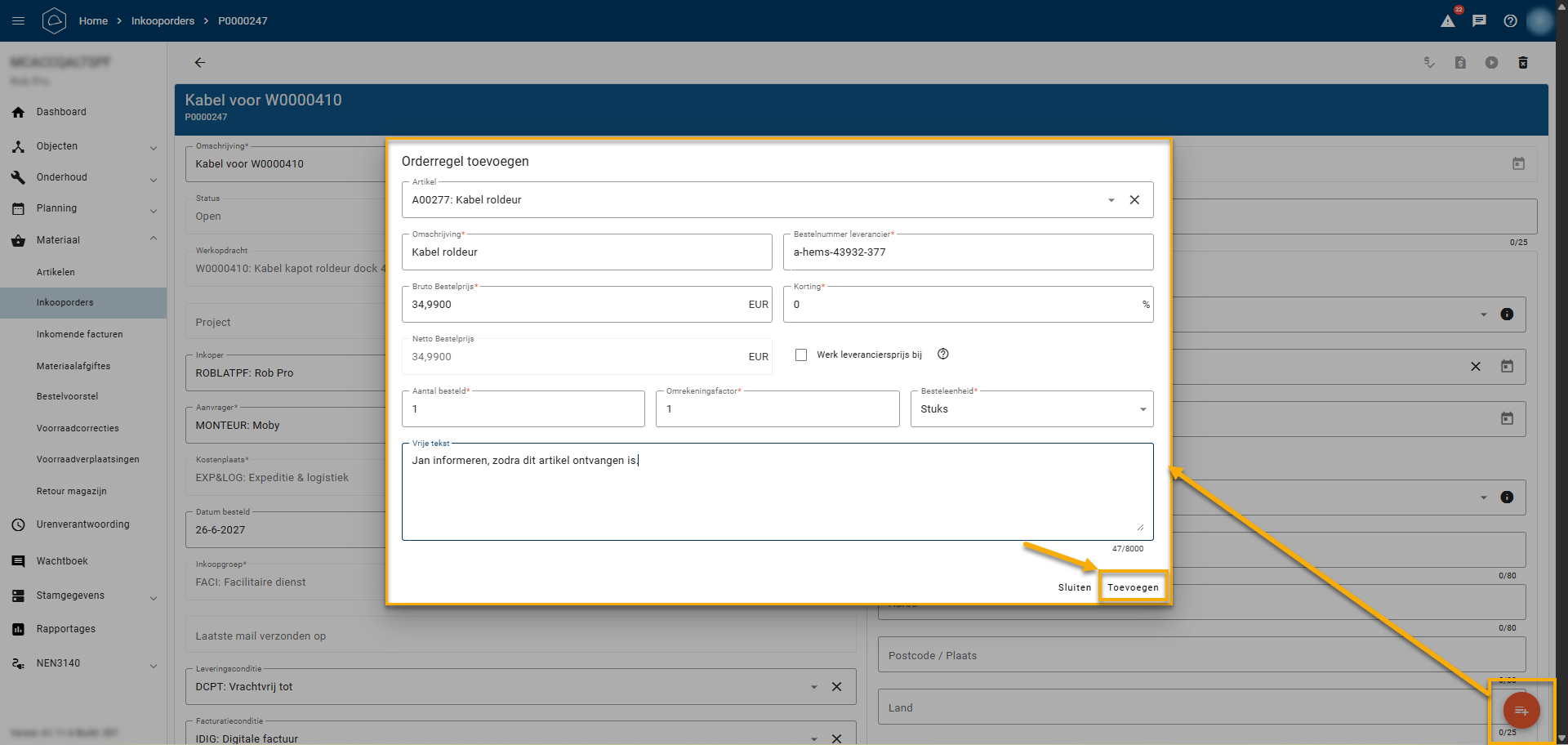Open the Besteleenheid Stuks dropdown
The width and height of the screenshot is (1568, 745).
pyautogui.click(x=1142, y=409)
